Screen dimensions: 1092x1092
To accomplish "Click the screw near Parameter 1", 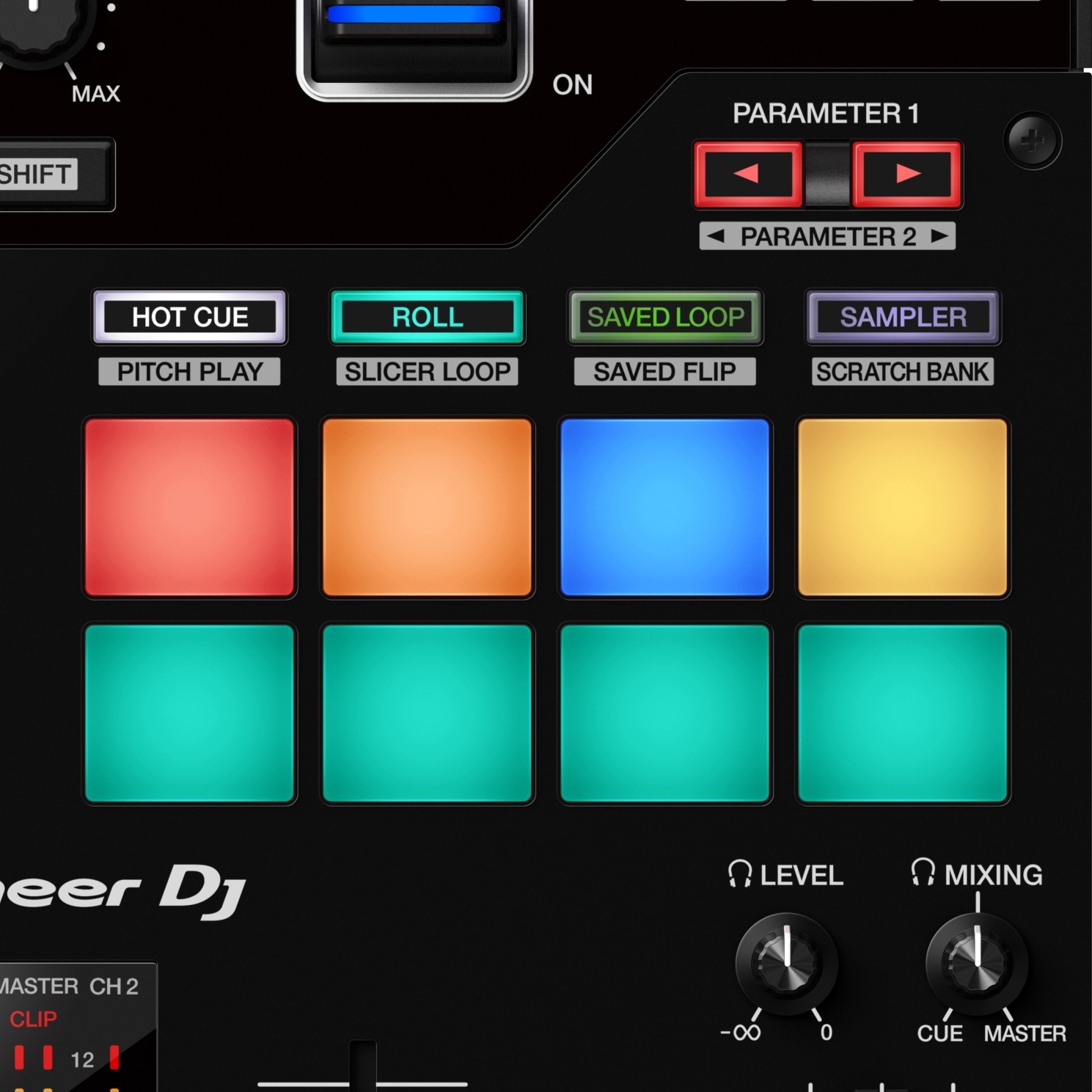I will tap(1032, 140).
